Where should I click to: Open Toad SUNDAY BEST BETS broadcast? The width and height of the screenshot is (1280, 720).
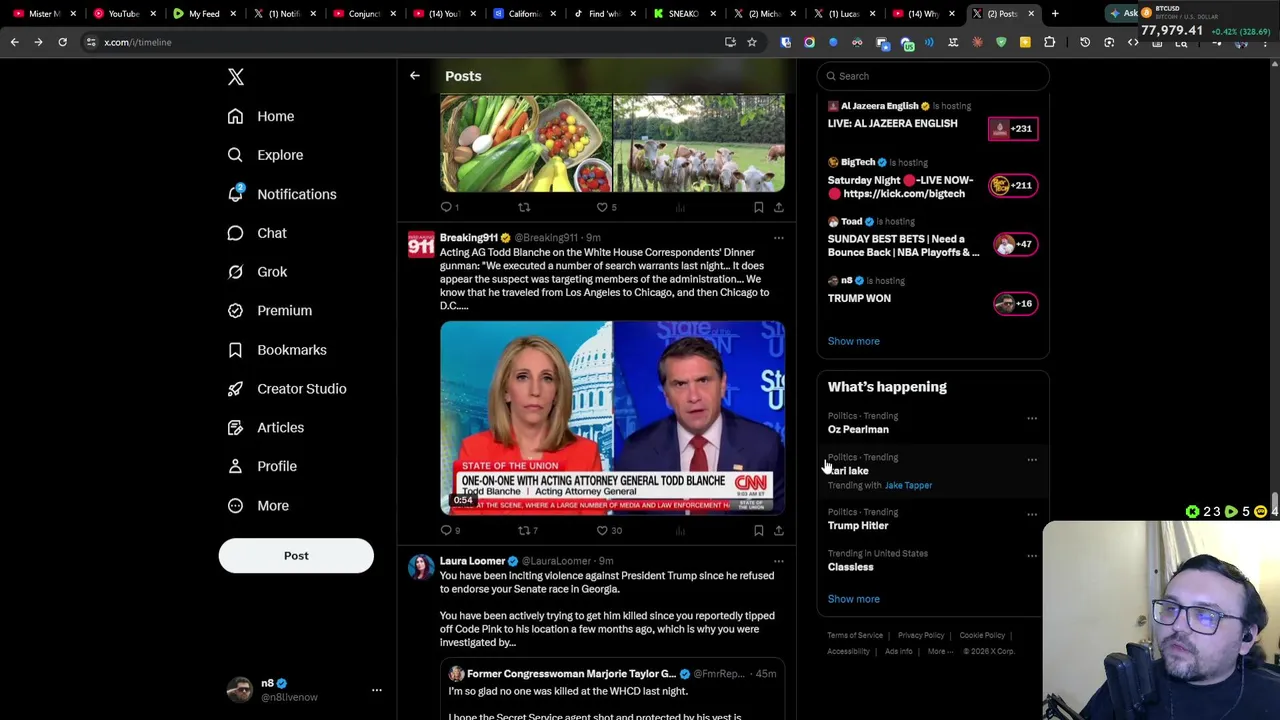click(x=932, y=240)
